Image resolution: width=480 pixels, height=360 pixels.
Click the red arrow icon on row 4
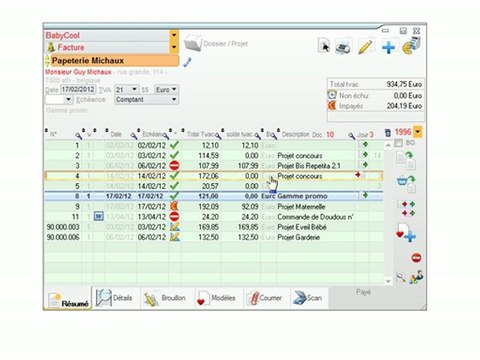click(359, 175)
